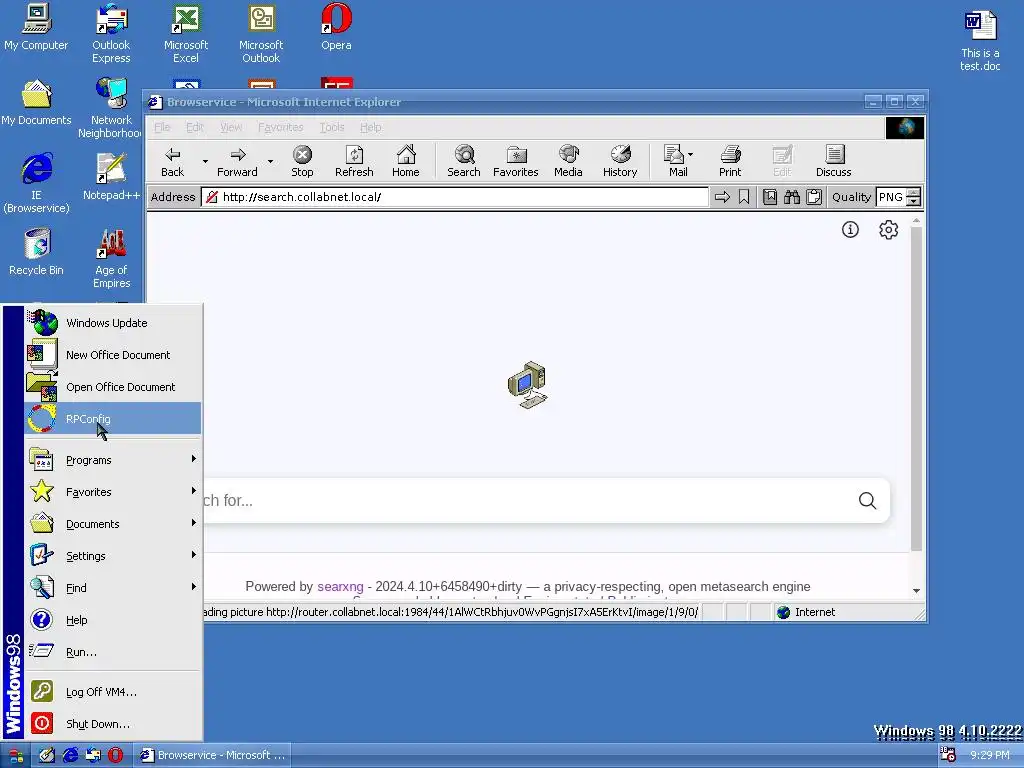Click the bookmark icon beside address bar

[744, 197]
